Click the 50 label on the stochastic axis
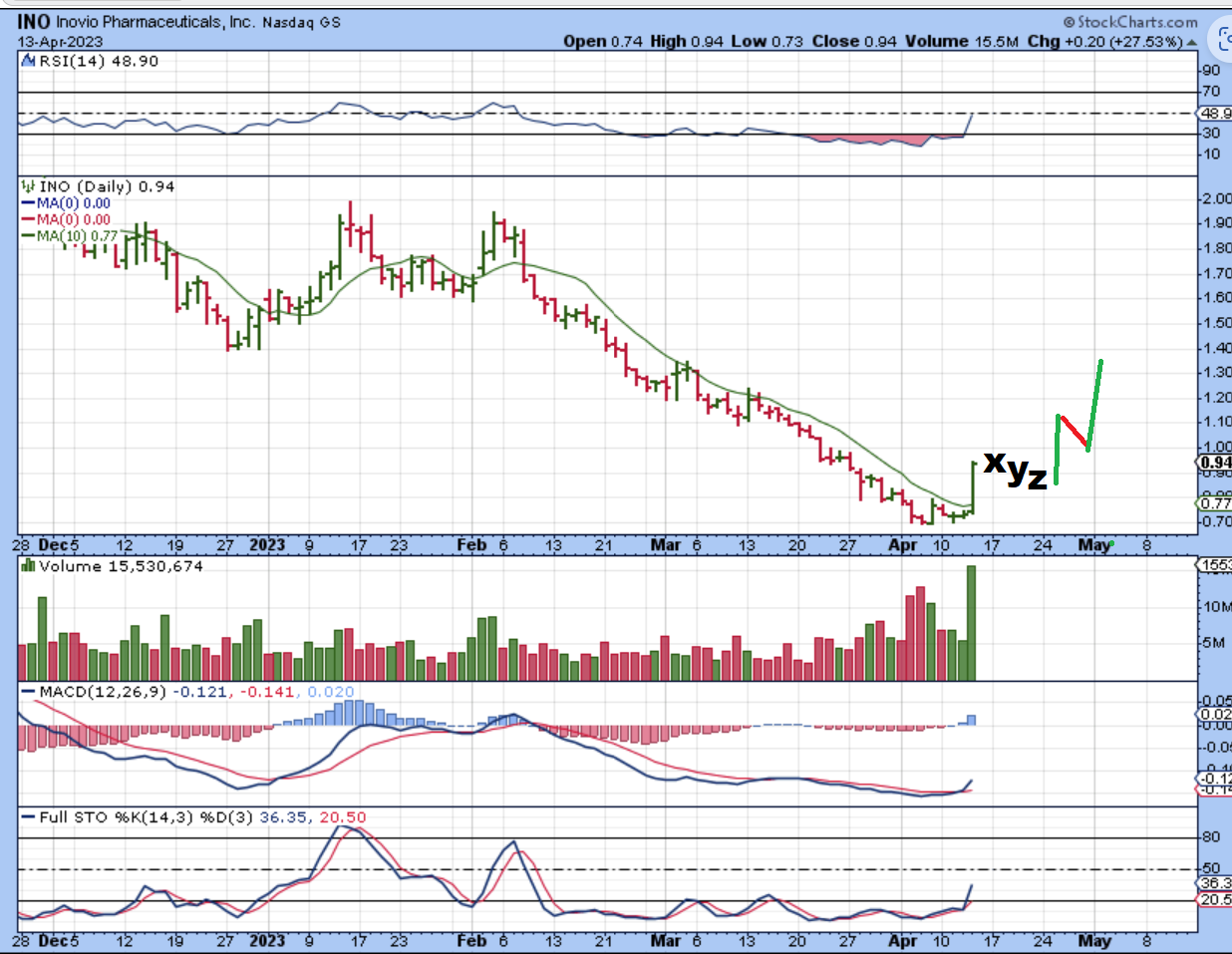 tap(1211, 869)
